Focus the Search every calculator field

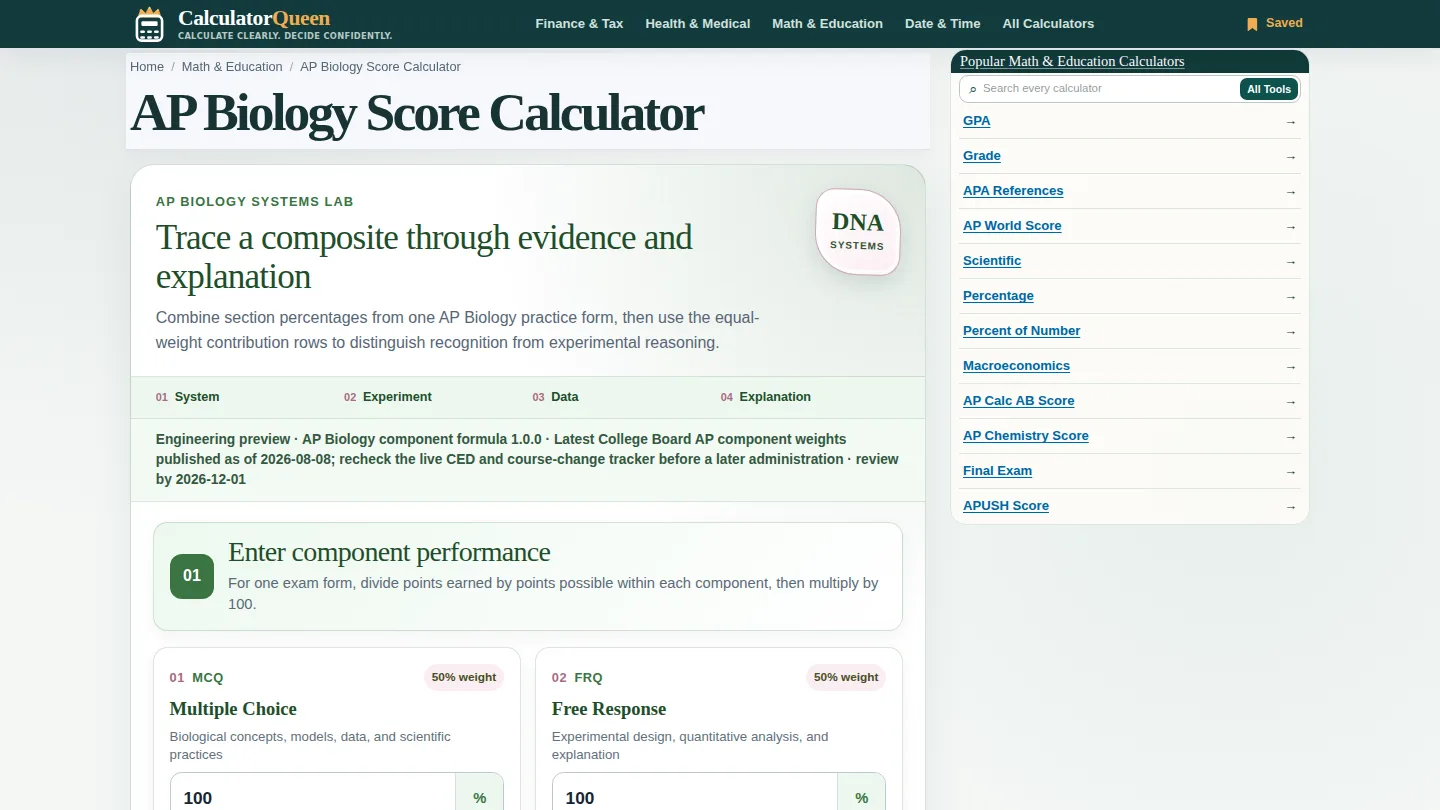[x=1108, y=89]
